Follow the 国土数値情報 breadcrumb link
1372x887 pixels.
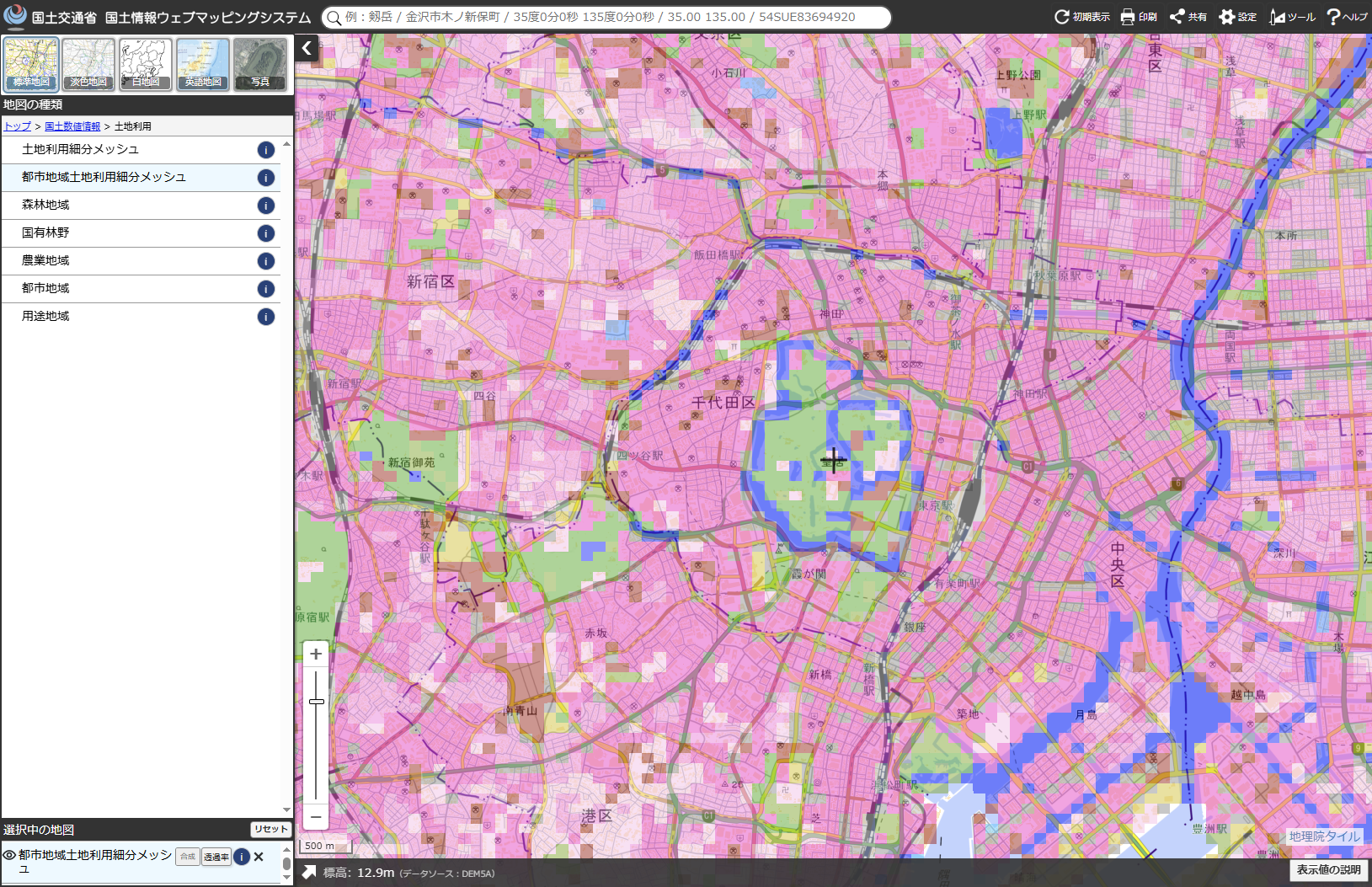72,126
